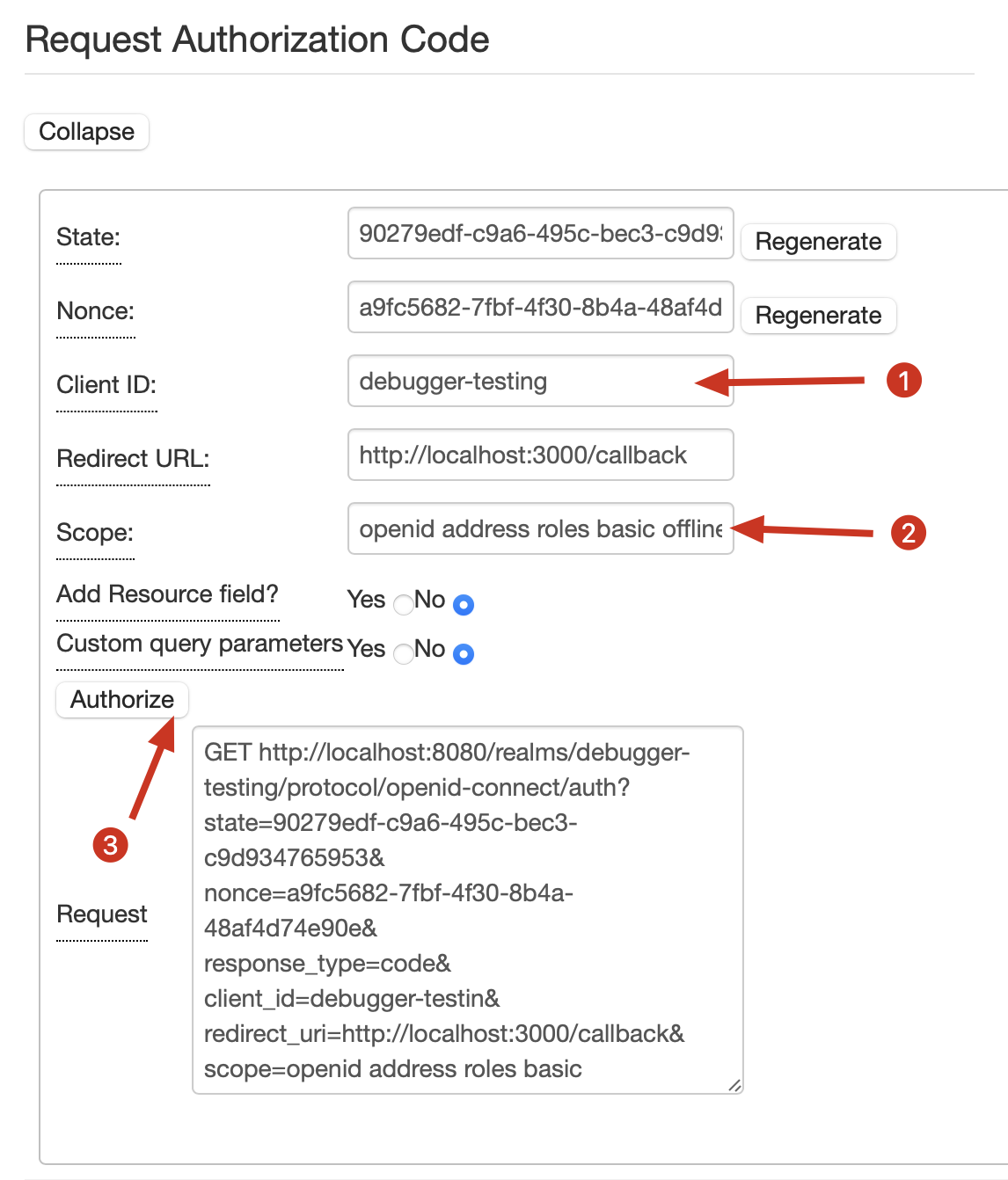
Task: Regenerate the State value
Action: (x=818, y=242)
